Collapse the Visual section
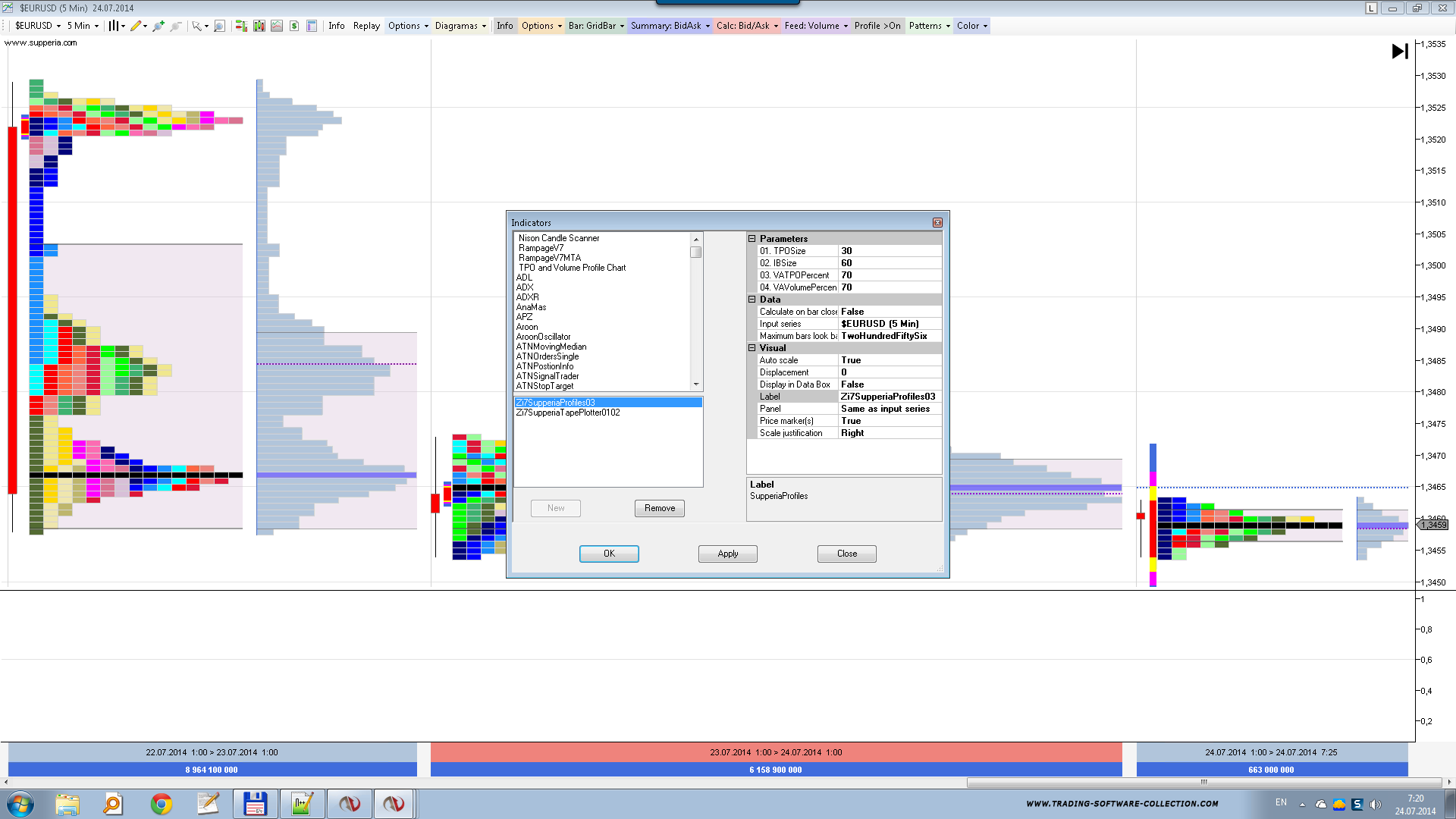1456x819 pixels. pos(752,348)
